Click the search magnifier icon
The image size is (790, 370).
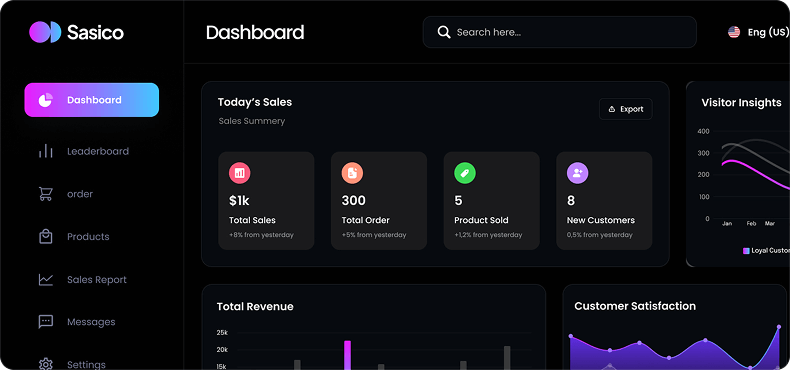444,32
